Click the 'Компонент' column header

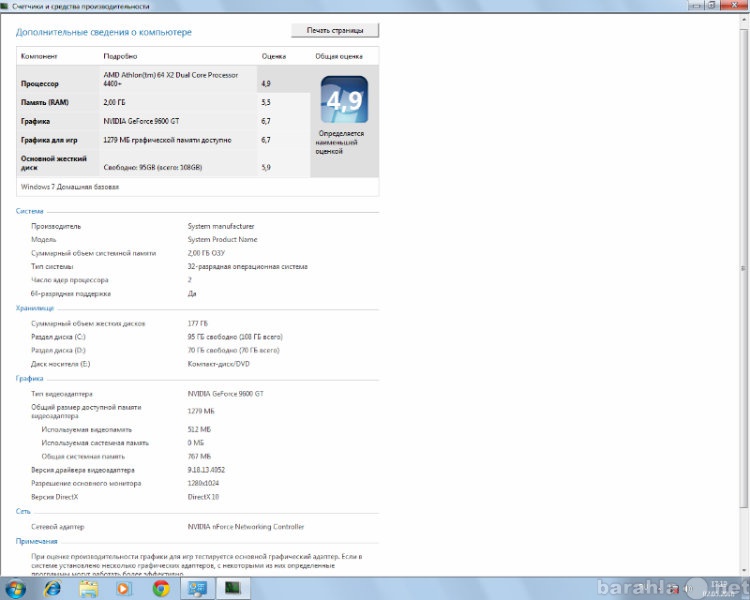click(x=39, y=56)
